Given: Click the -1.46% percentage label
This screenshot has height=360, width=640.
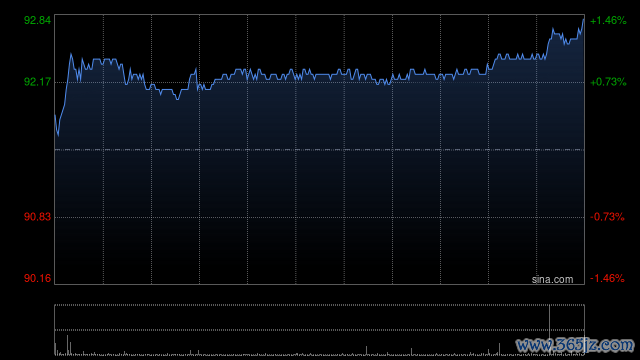Looking at the screenshot, I should click(607, 278).
